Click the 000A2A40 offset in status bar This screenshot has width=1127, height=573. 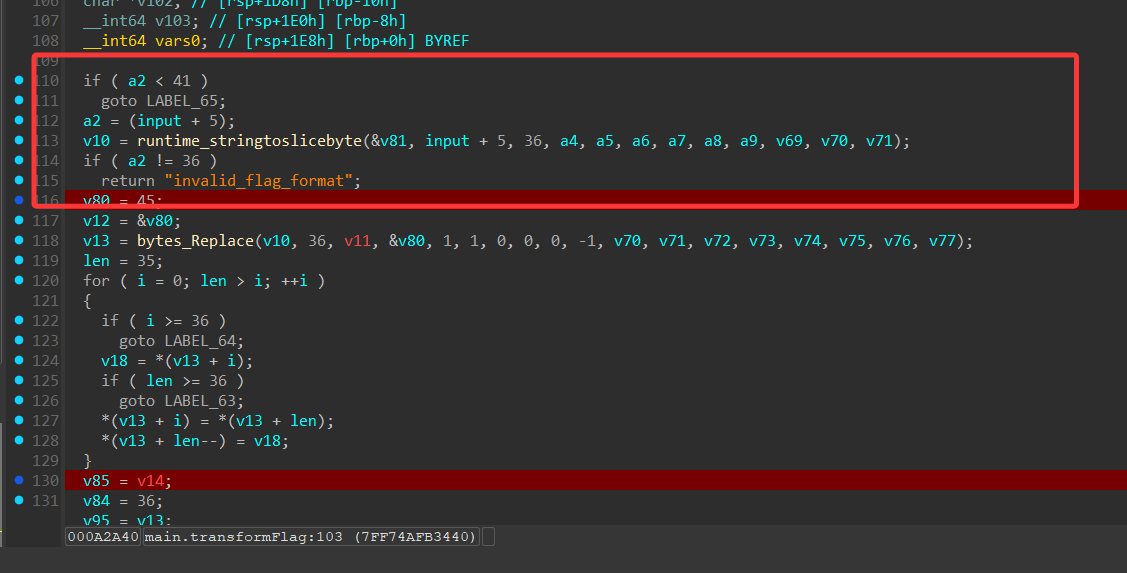pos(103,537)
